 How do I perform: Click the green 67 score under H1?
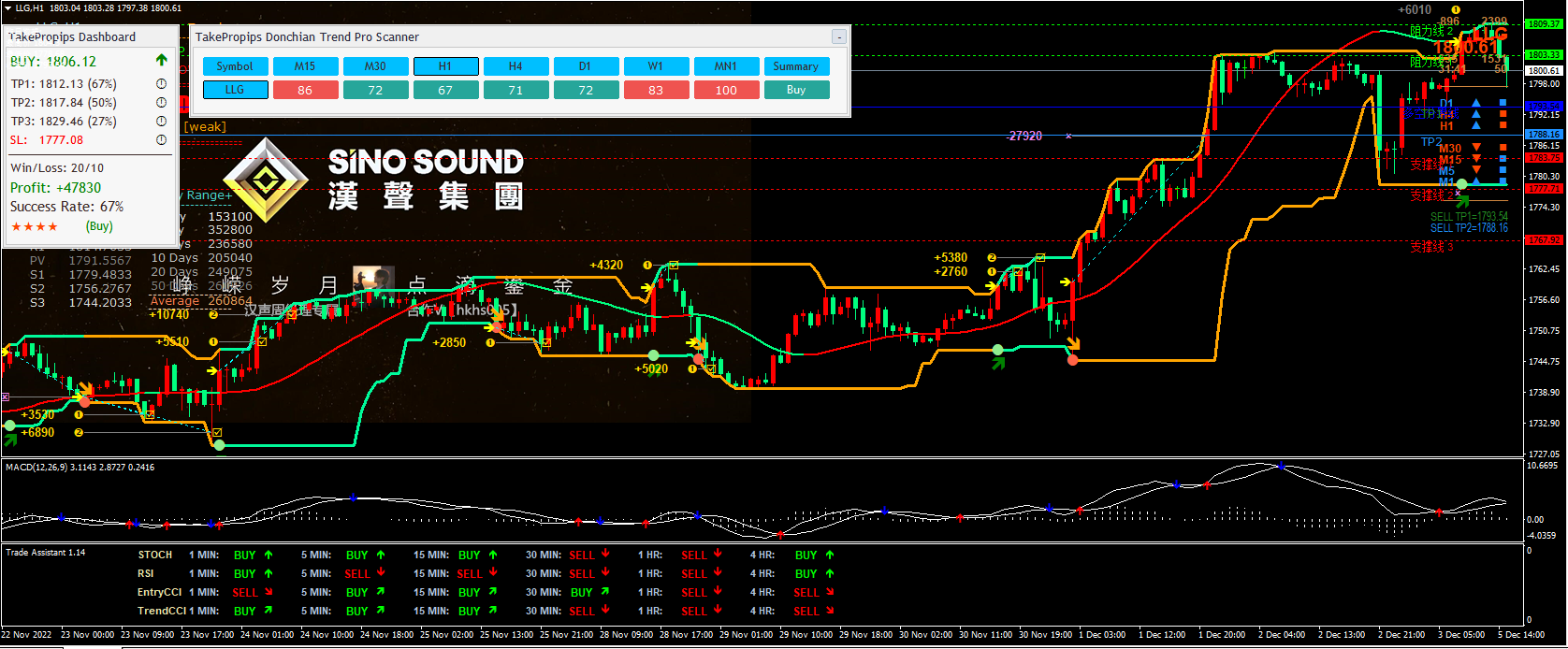point(445,90)
